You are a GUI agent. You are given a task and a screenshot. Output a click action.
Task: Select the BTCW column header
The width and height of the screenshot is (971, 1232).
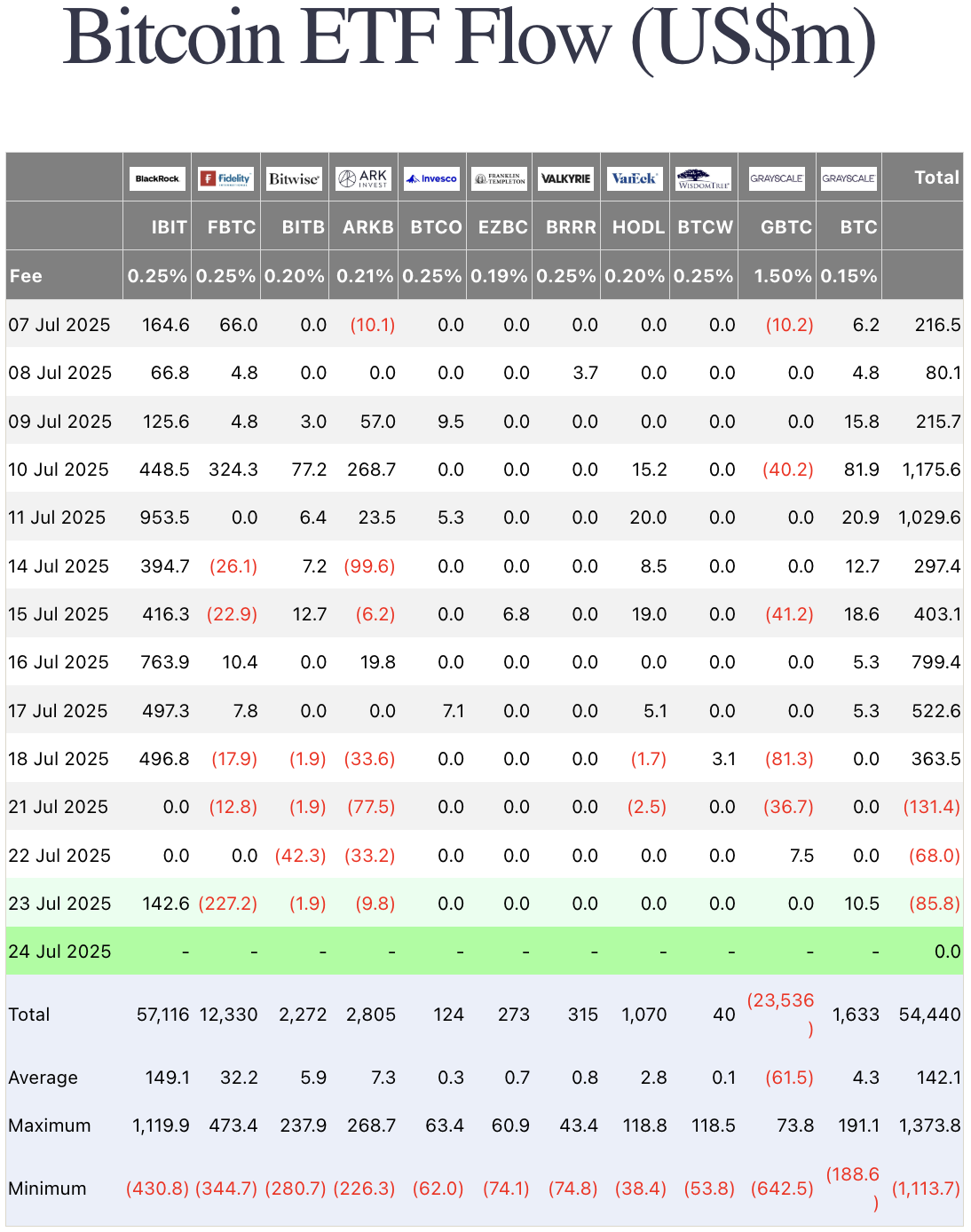click(x=706, y=227)
